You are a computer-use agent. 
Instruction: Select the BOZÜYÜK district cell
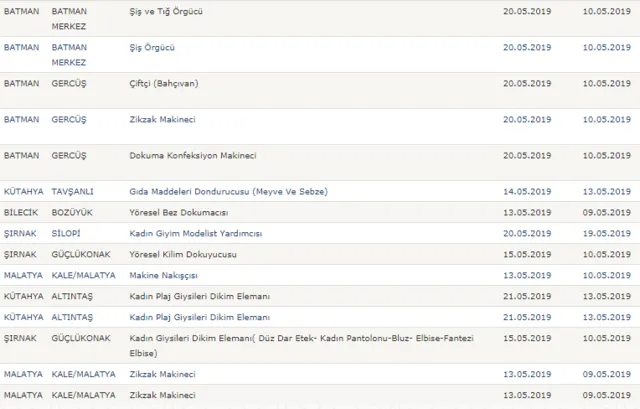pyautogui.click(x=72, y=212)
